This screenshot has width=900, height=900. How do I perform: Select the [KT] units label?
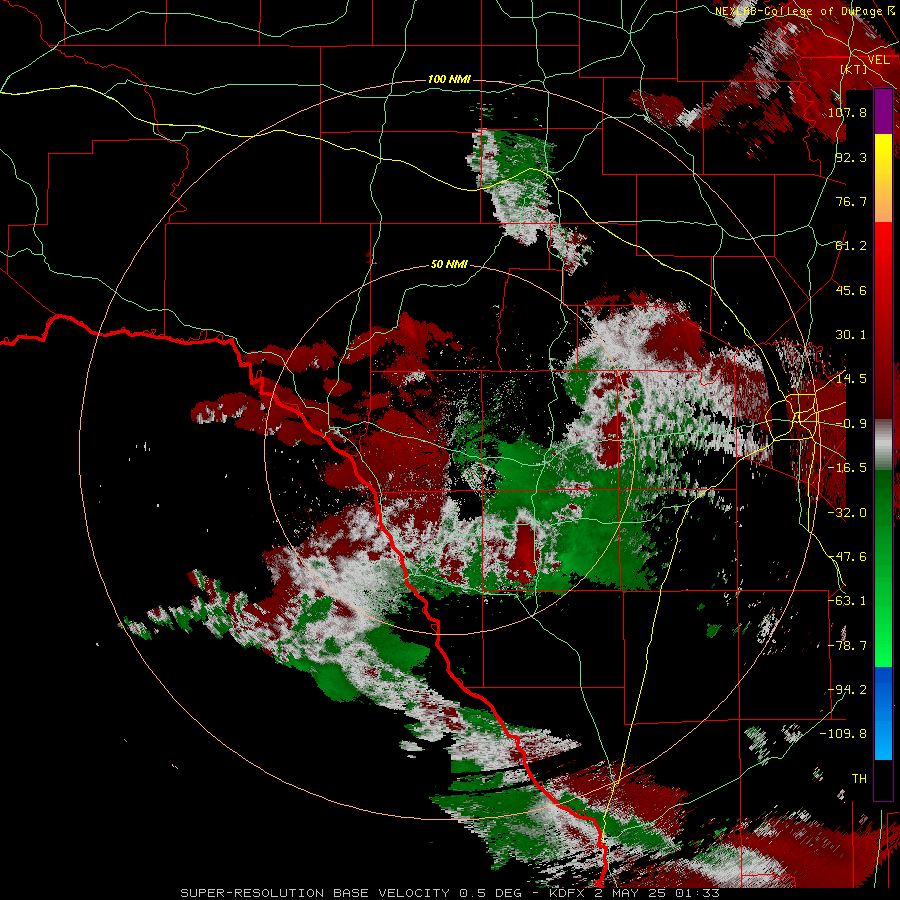pyautogui.click(x=854, y=69)
